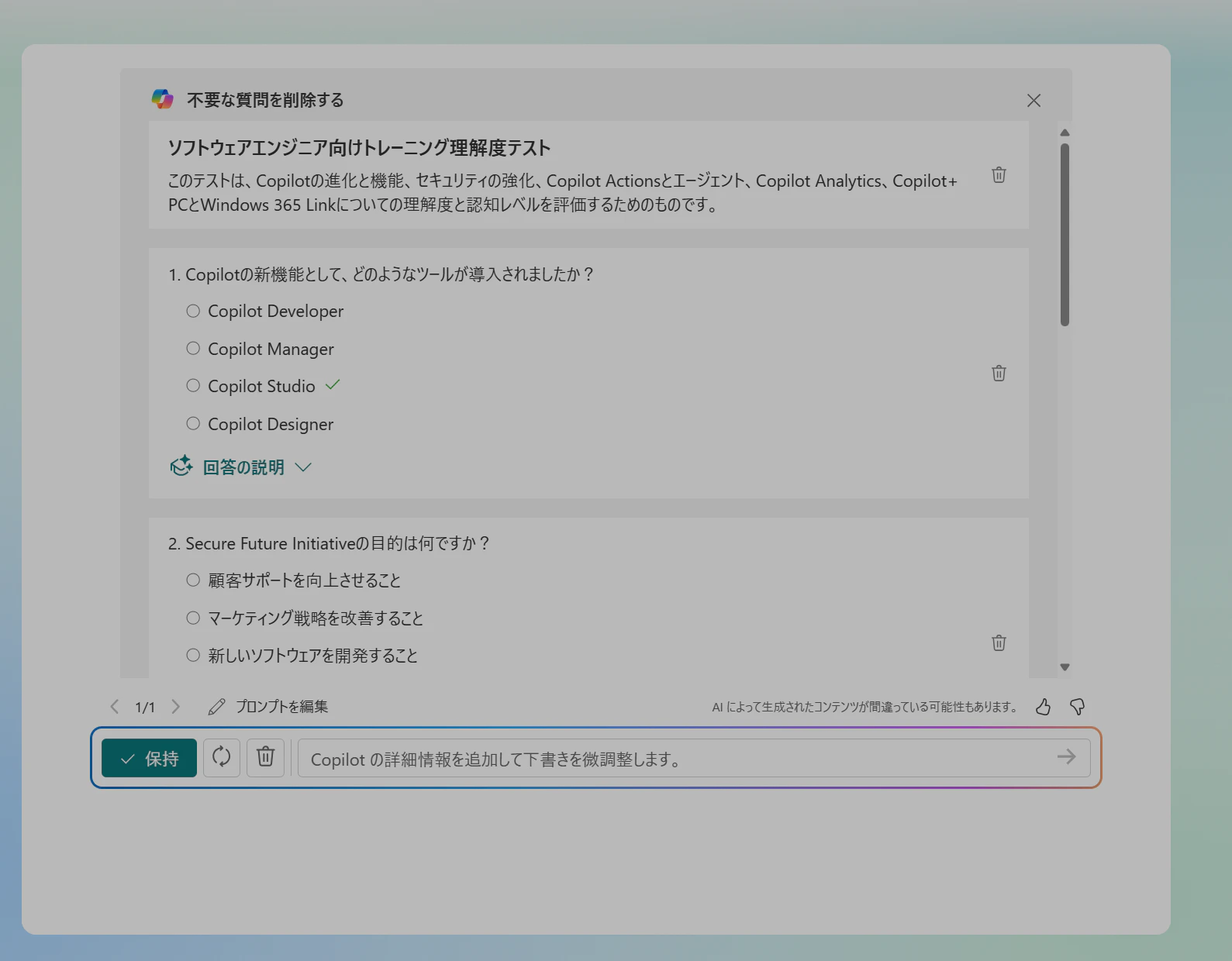Expand the 回答の説明 chevron
1232x961 pixels.
[x=303, y=467]
